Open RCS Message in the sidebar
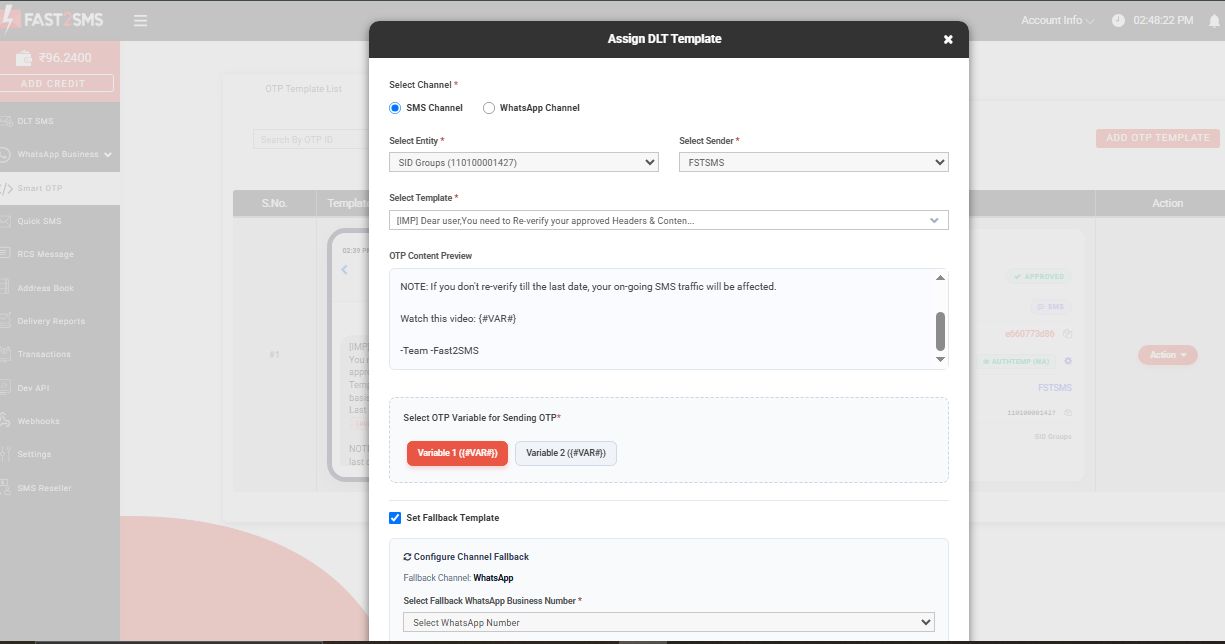Image resolution: width=1225 pixels, height=644 pixels. (60, 254)
